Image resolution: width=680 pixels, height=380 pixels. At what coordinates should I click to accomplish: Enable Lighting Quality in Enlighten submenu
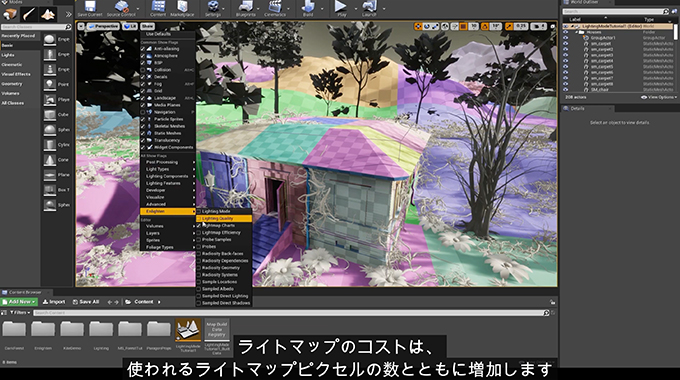pos(224,219)
